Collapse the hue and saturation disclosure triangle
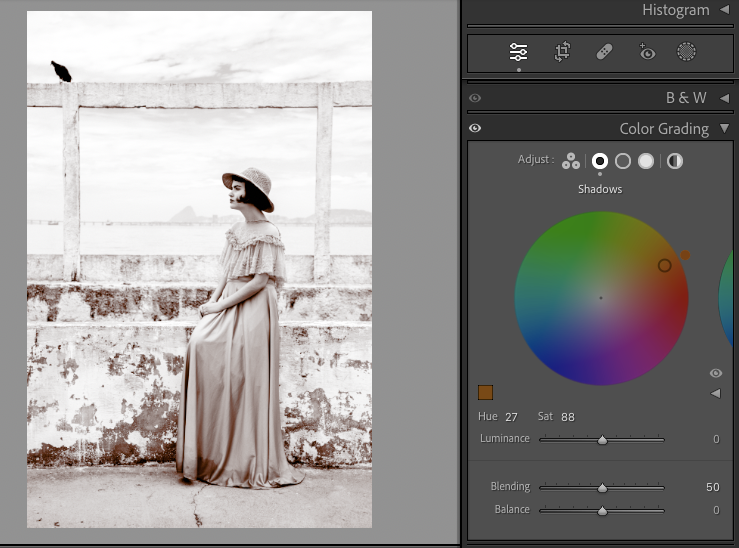Screen dimensions: 739x548 (715, 393)
